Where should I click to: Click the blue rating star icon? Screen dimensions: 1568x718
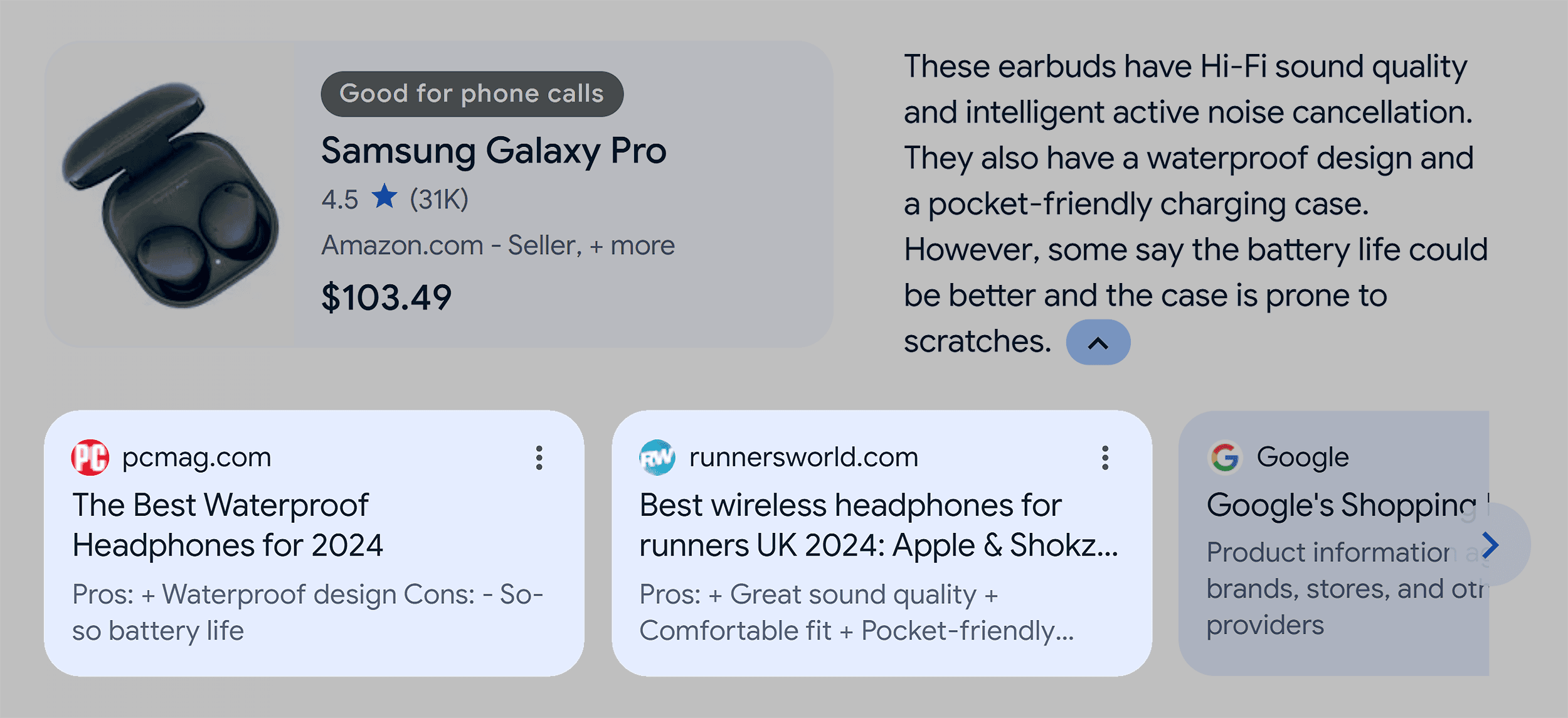(384, 197)
